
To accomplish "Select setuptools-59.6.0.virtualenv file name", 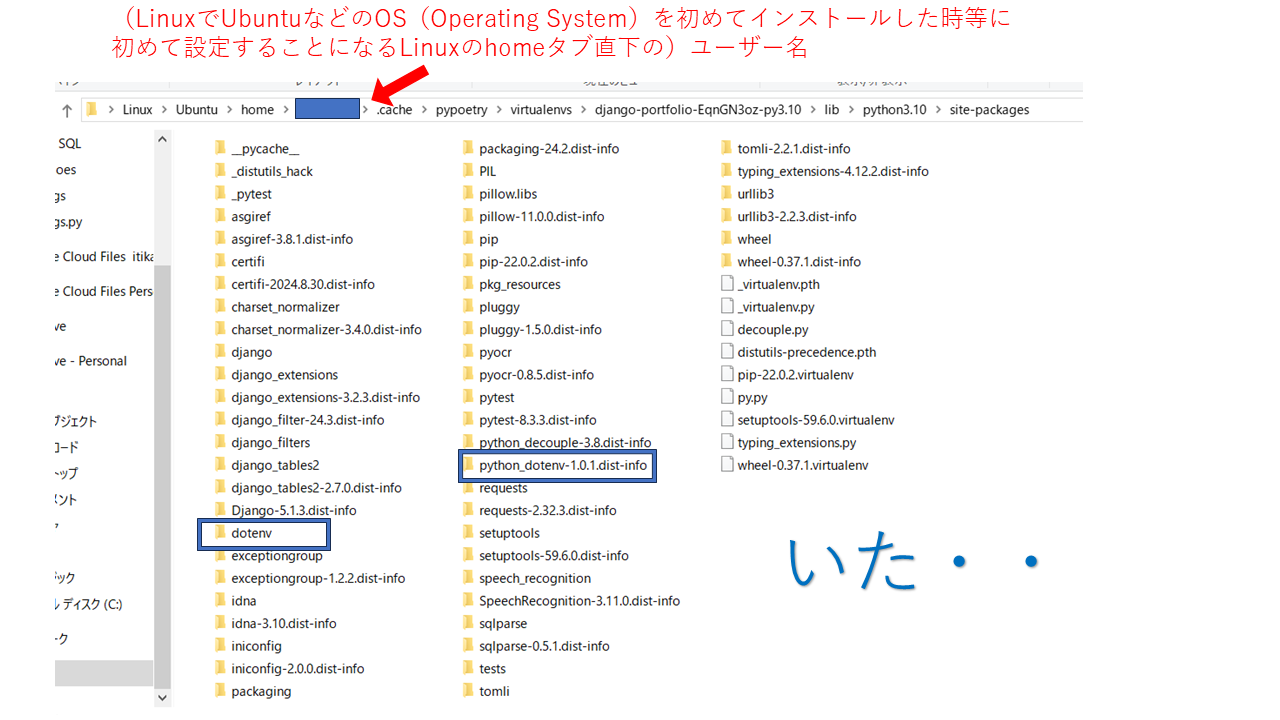I will tap(816, 420).
